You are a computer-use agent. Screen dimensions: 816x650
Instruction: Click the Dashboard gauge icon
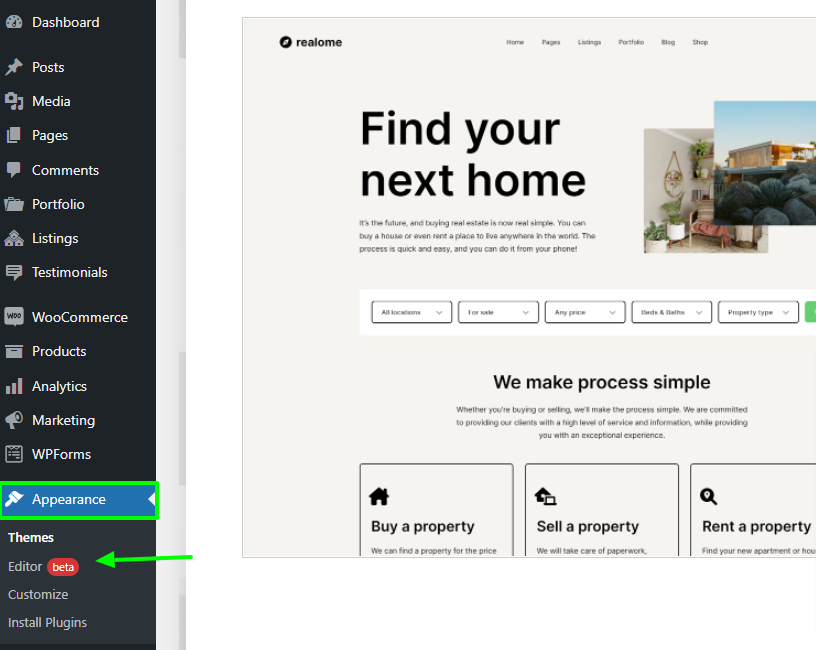pos(14,22)
